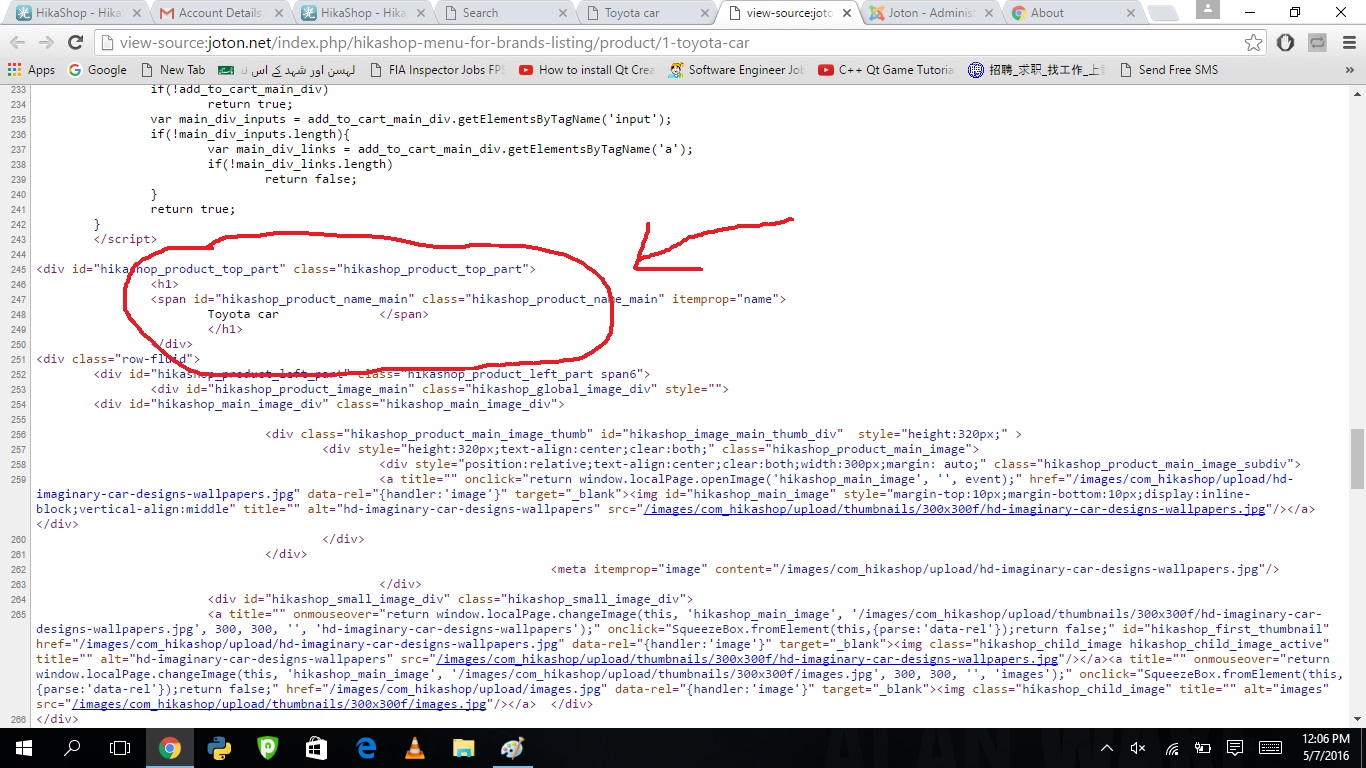Open the green shield app in the taskbar
Image resolution: width=1366 pixels, height=768 pixels.
[267, 748]
